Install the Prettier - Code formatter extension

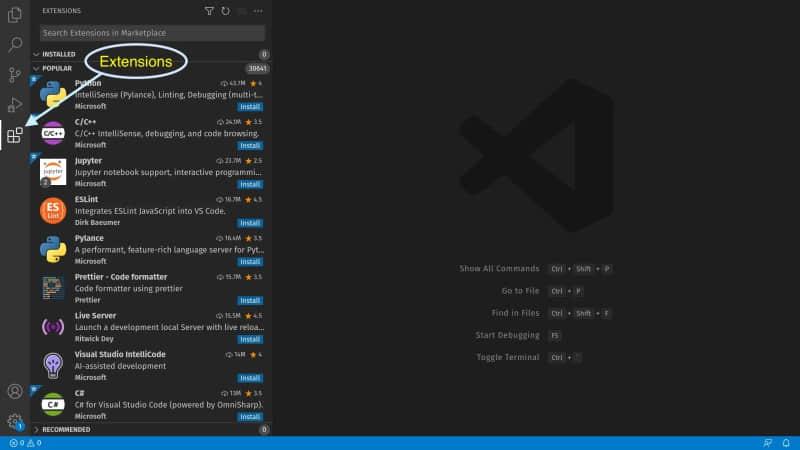point(250,300)
